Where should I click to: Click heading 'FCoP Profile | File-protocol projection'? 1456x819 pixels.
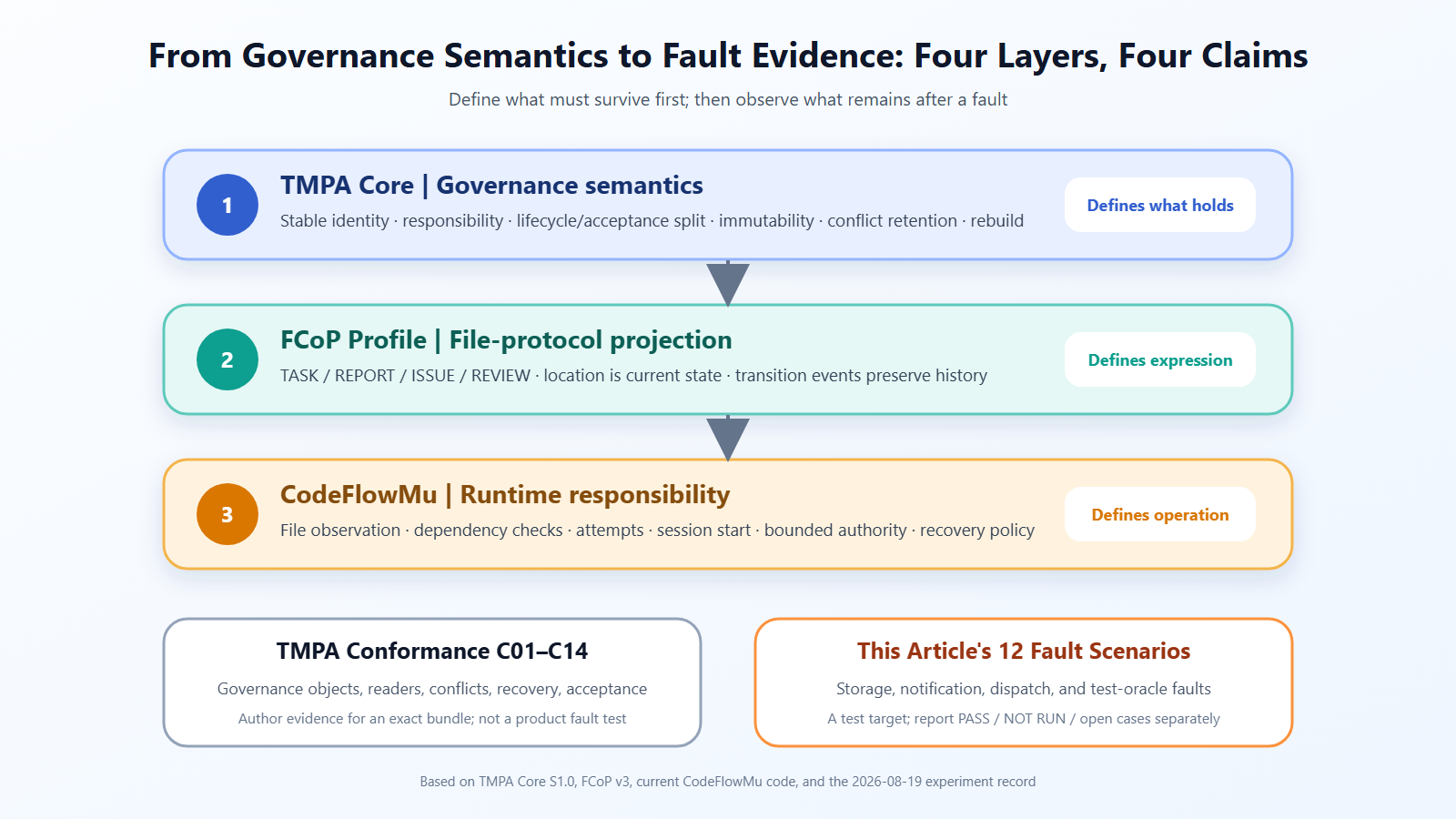tap(506, 340)
